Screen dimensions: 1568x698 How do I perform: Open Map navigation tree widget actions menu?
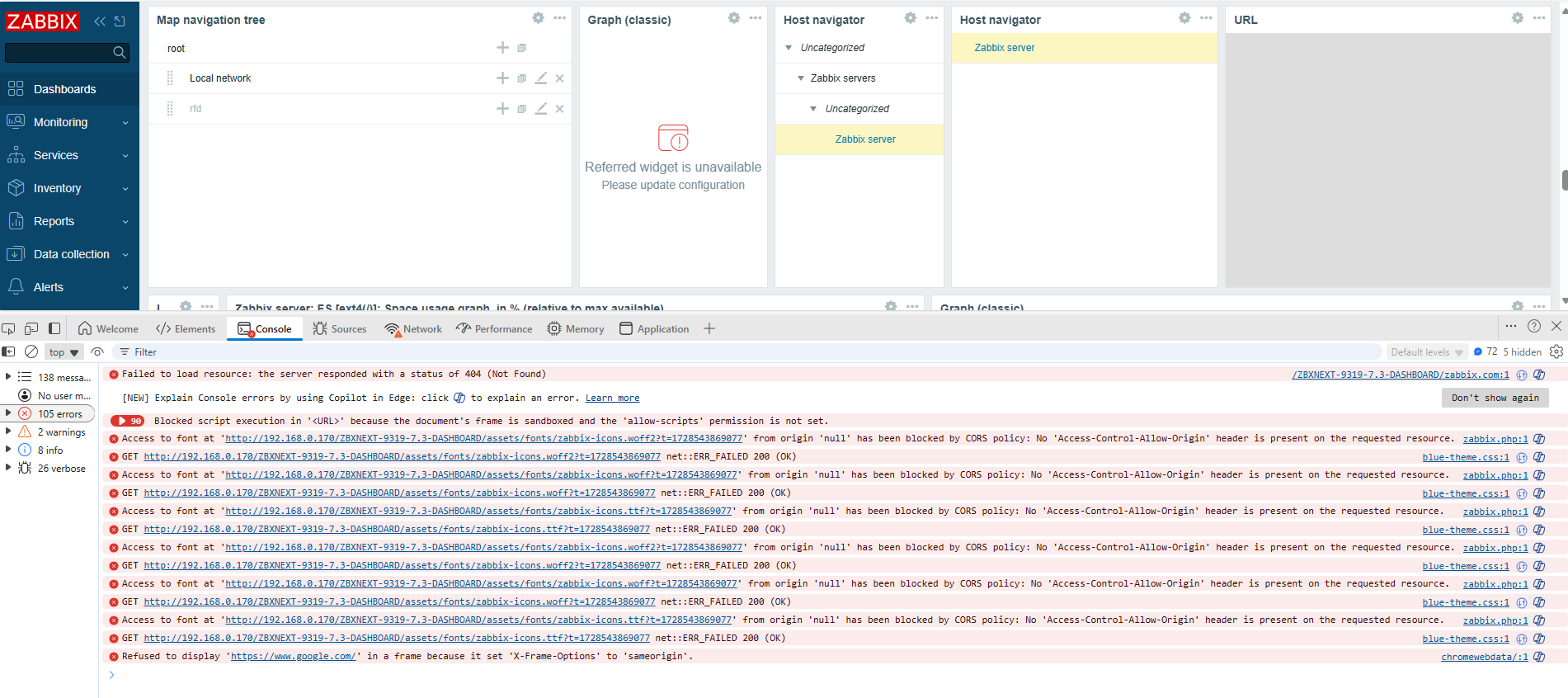(560, 18)
